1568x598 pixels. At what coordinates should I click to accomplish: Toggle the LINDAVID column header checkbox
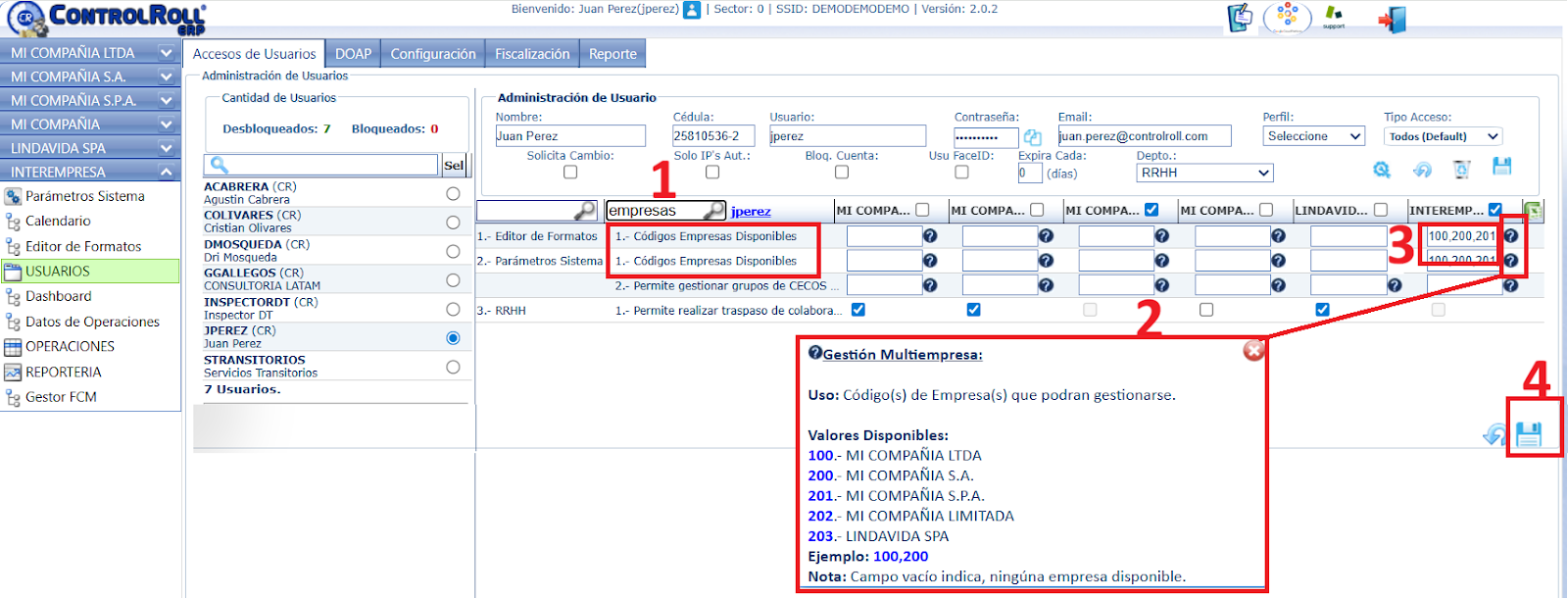point(1381,210)
